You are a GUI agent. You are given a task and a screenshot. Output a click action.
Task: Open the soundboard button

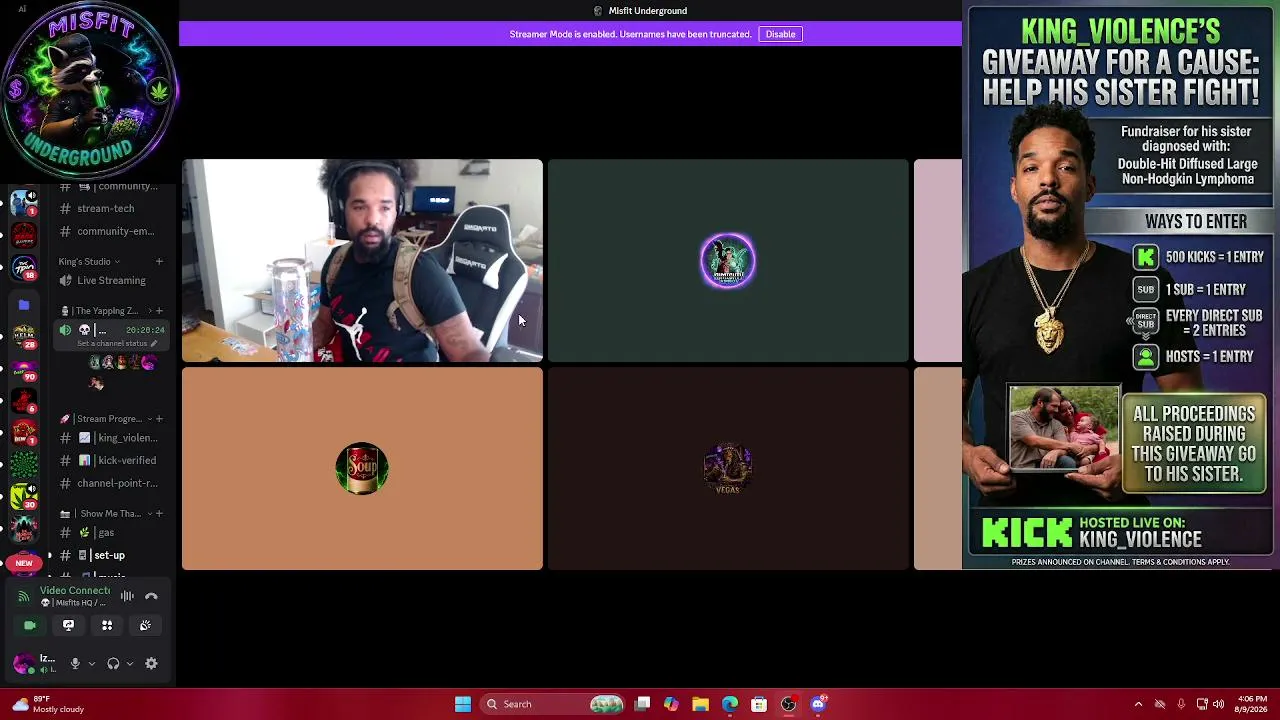click(x=145, y=625)
